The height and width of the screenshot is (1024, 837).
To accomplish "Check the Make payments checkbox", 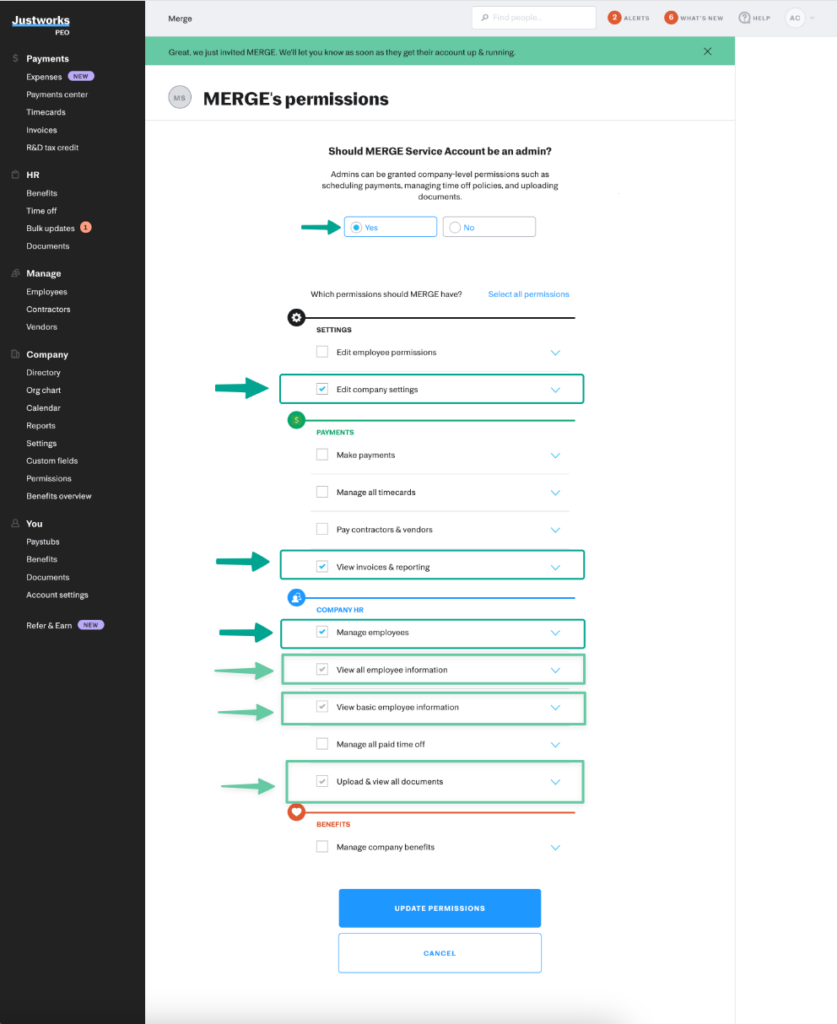I will (322, 455).
